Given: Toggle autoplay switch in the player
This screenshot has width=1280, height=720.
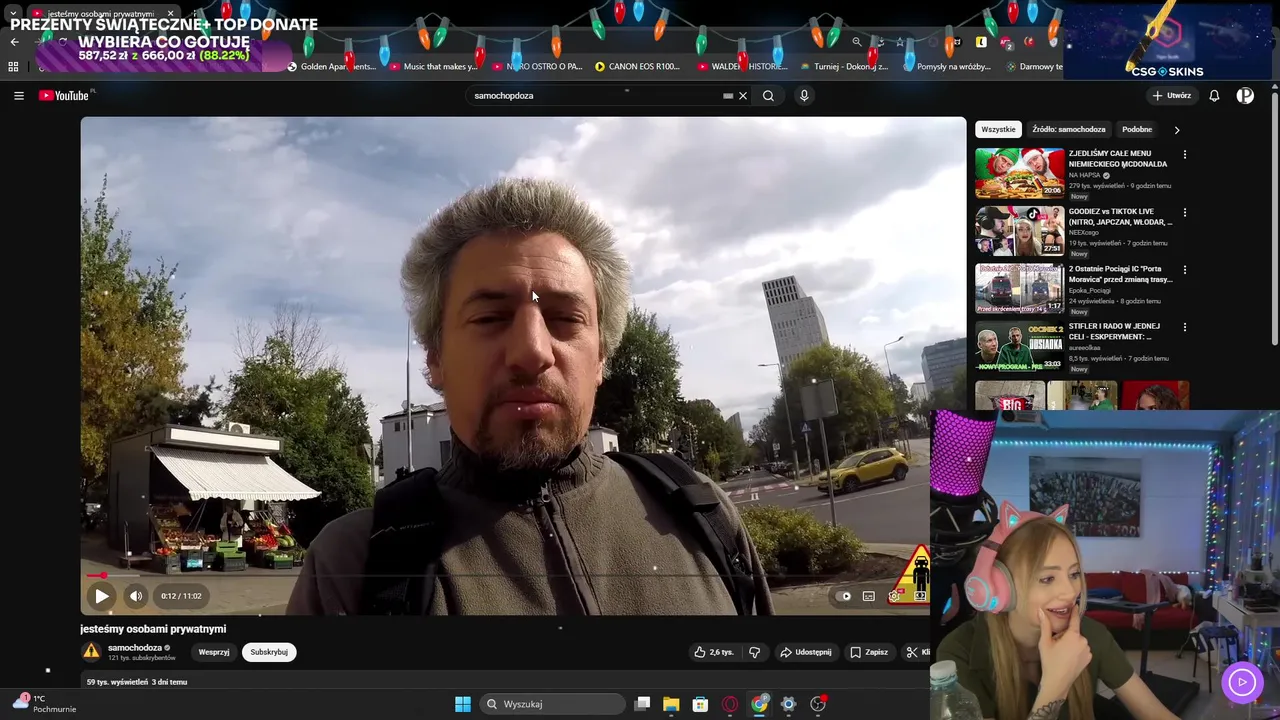Looking at the screenshot, I should [x=845, y=596].
